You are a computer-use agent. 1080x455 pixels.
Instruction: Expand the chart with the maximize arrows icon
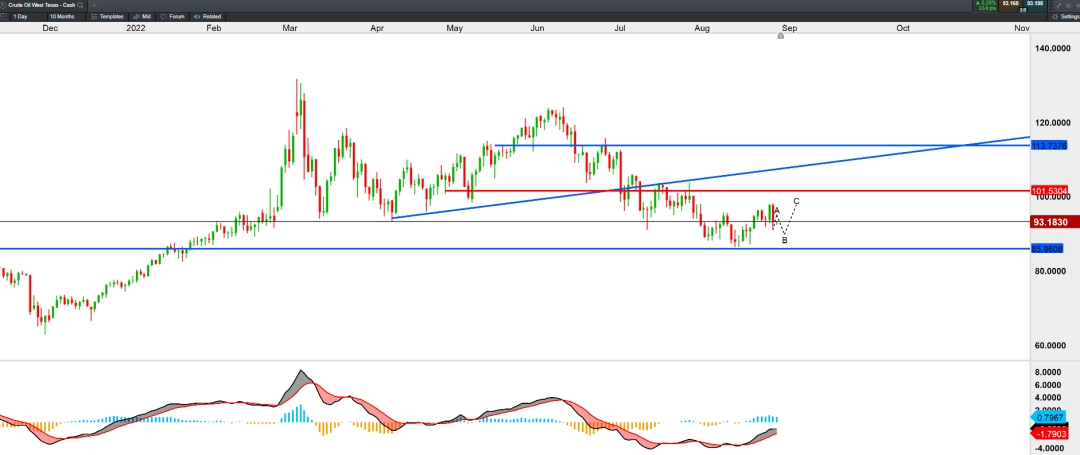coord(1059,6)
